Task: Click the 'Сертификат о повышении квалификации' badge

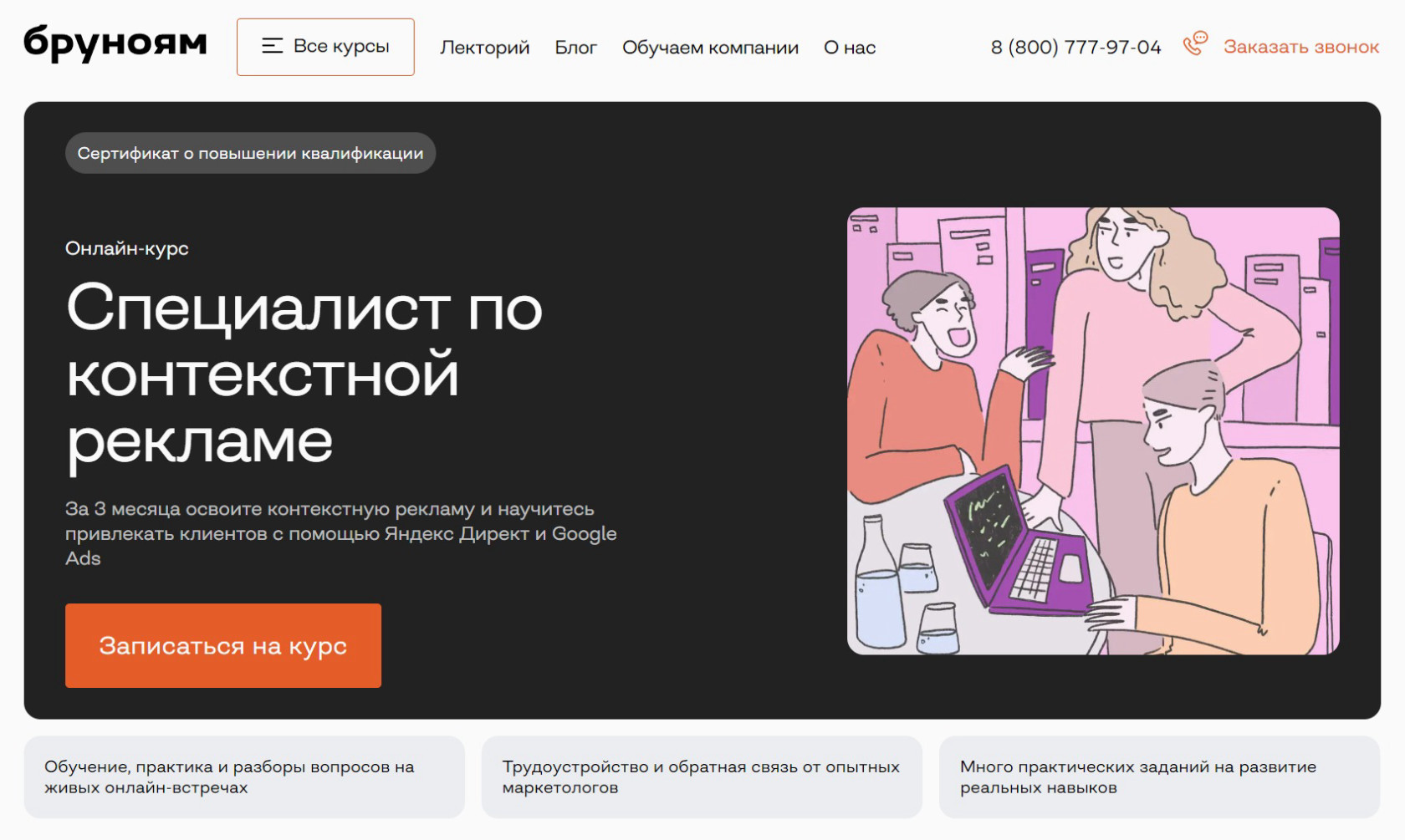Action: [x=250, y=153]
